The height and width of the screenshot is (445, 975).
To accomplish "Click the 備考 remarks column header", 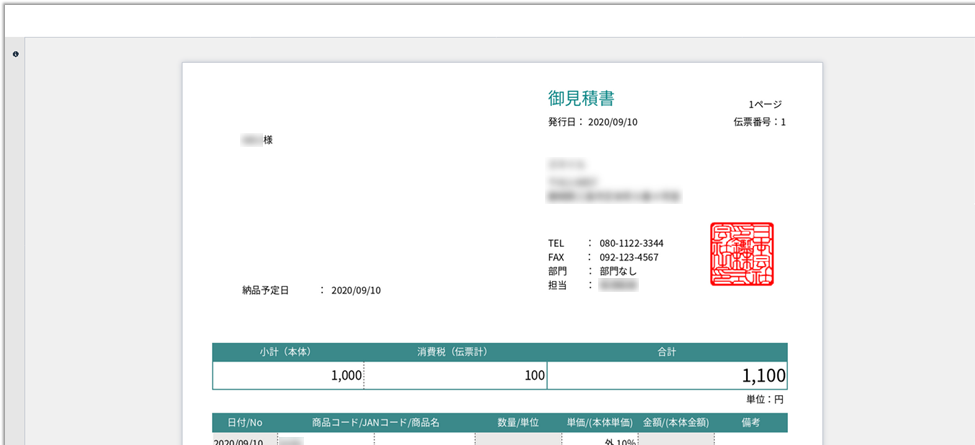I will coord(751,423).
